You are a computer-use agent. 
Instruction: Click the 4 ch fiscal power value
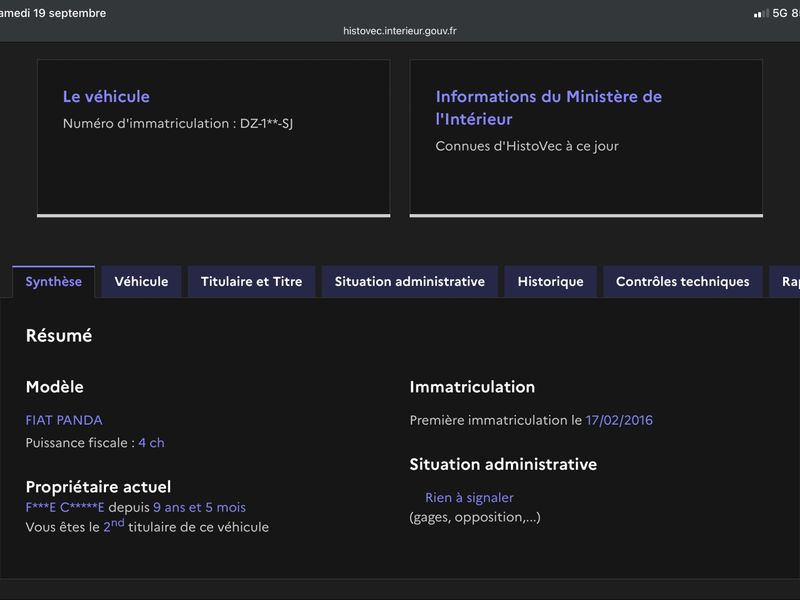click(152, 443)
